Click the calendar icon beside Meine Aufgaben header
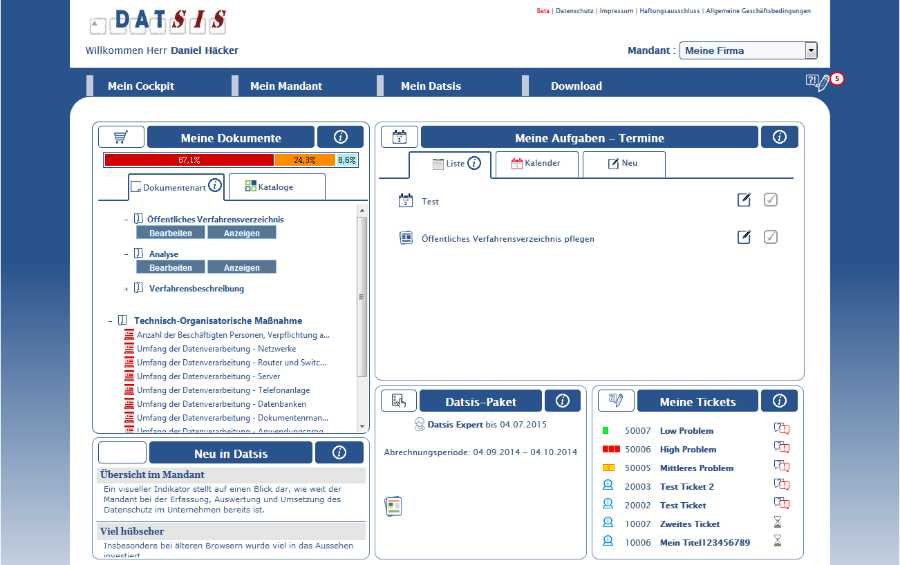Screen dimensions: 900x565 pos(399,138)
